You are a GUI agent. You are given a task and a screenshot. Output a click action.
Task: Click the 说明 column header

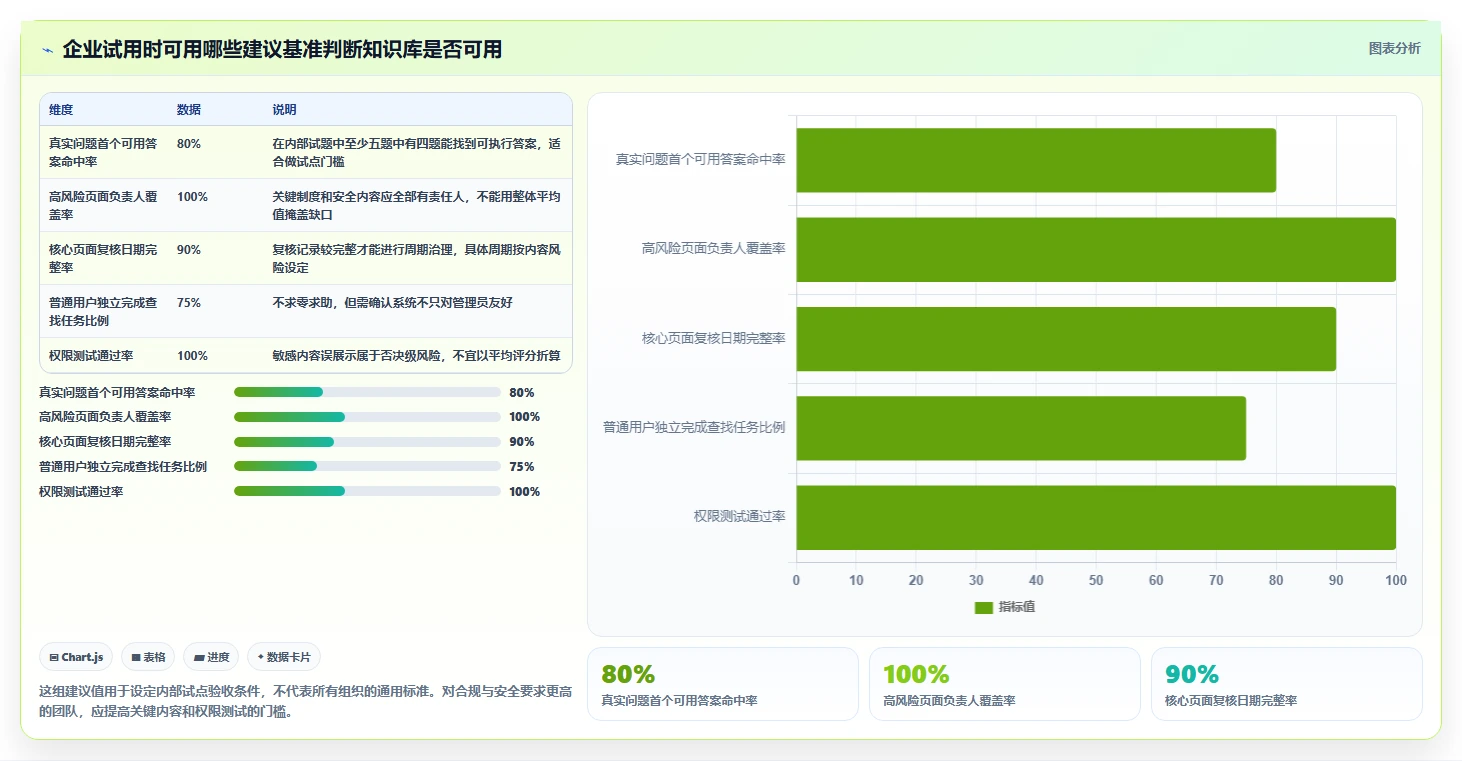[284, 110]
